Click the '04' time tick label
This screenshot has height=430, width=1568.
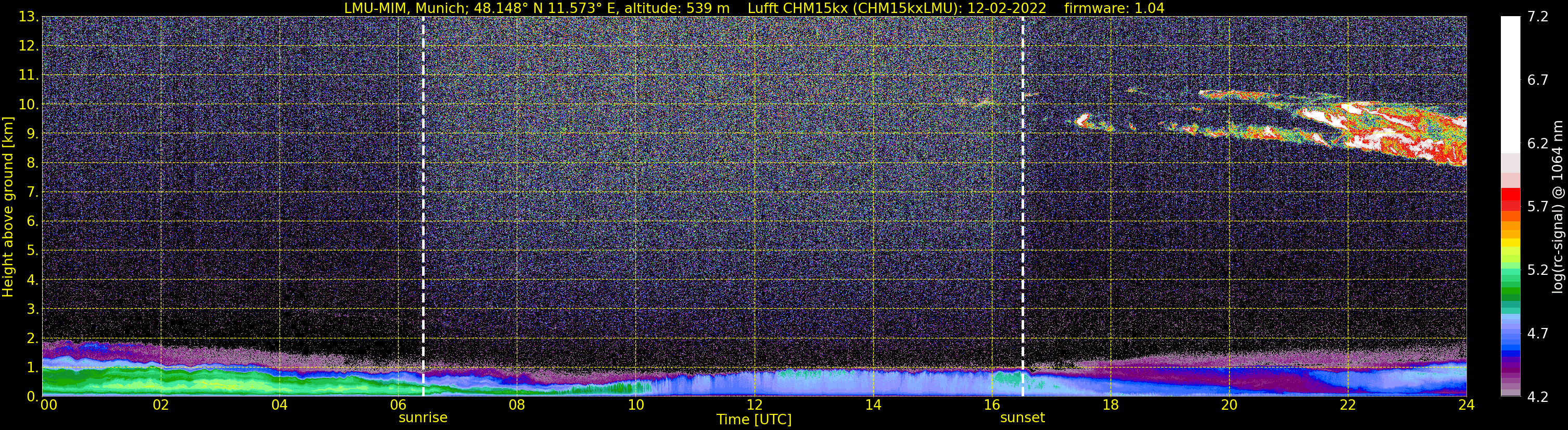pyautogui.click(x=279, y=406)
